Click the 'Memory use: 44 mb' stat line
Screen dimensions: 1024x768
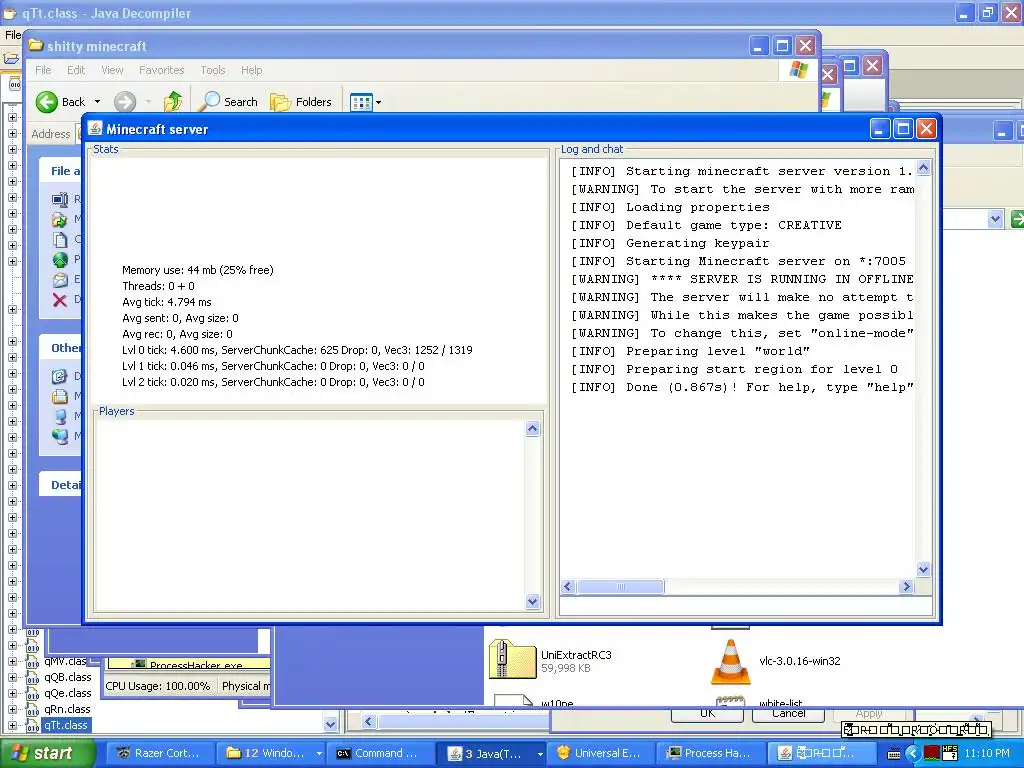198,270
